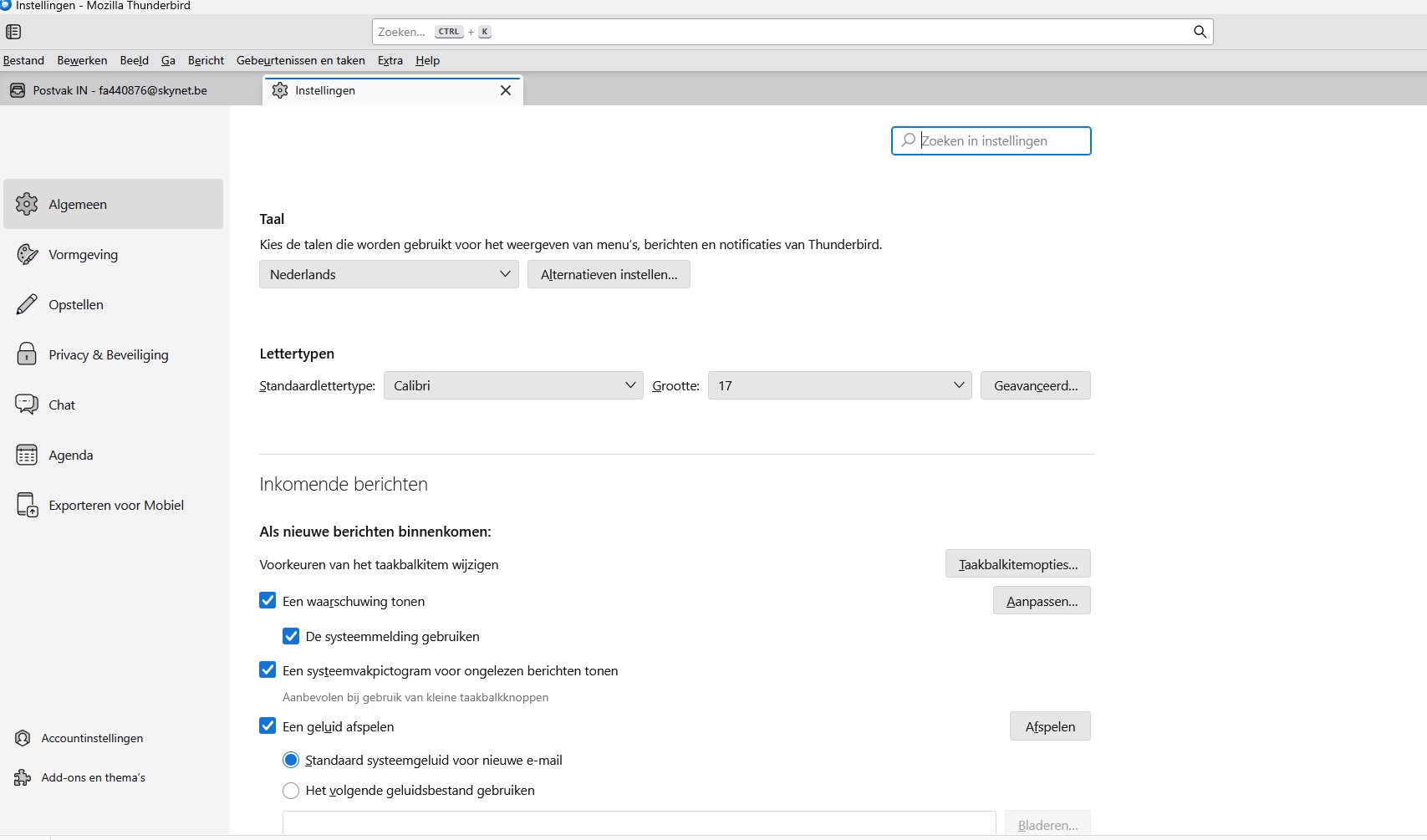Screen dimensions: 1427x840
Task: Select the Opstellen pencil icon
Action: click(x=27, y=304)
